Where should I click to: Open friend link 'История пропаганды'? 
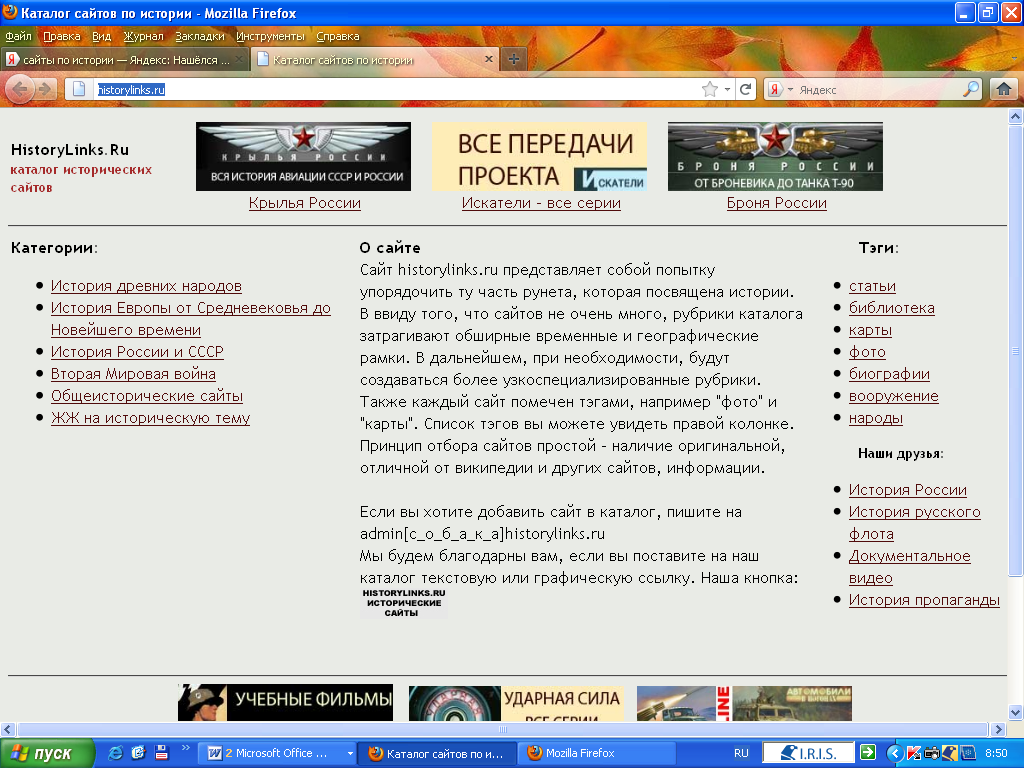[x=924, y=600]
